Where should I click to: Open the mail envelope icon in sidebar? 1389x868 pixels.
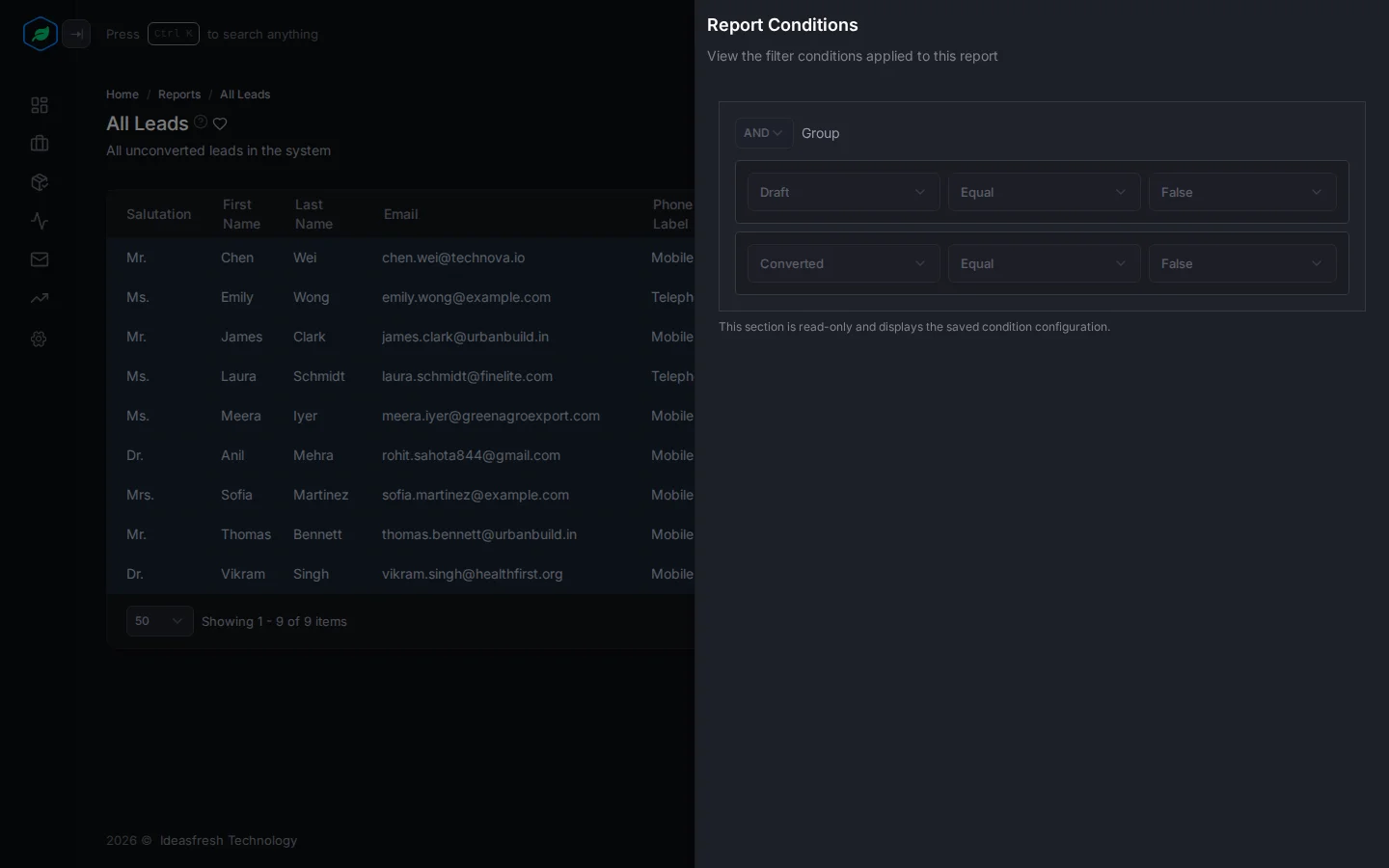click(x=40, y=259)
